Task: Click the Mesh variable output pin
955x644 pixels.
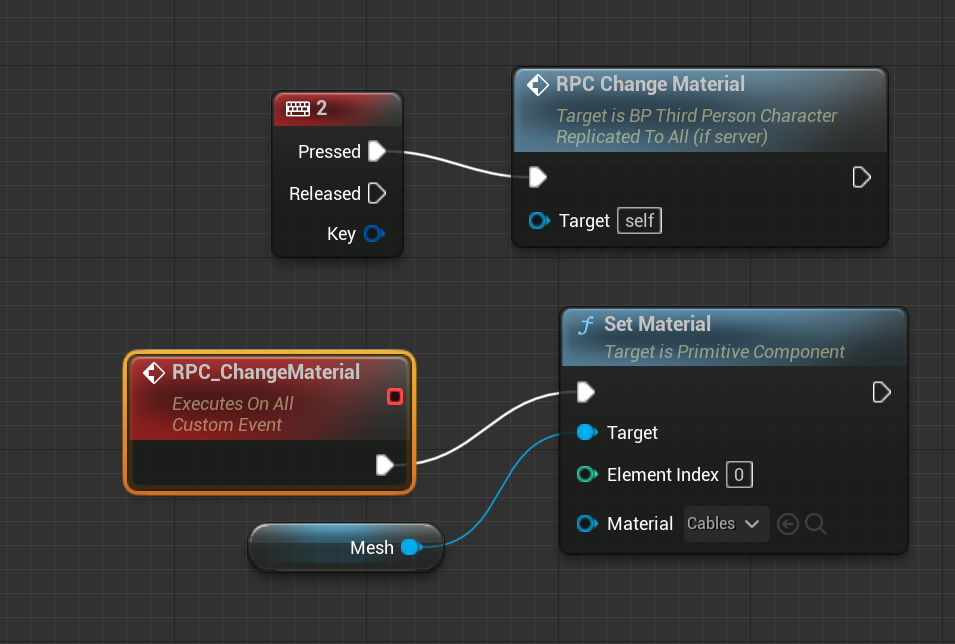Action: pos(412,547)
